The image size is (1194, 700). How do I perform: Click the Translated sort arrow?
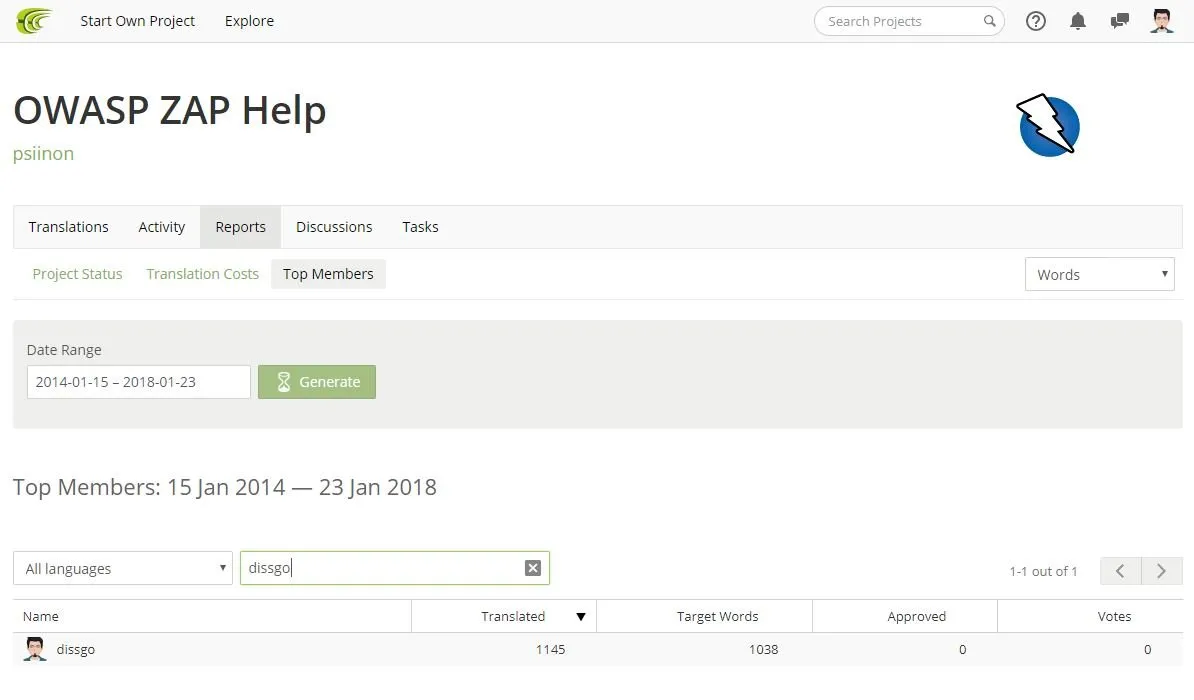click(x=581, y=617)
